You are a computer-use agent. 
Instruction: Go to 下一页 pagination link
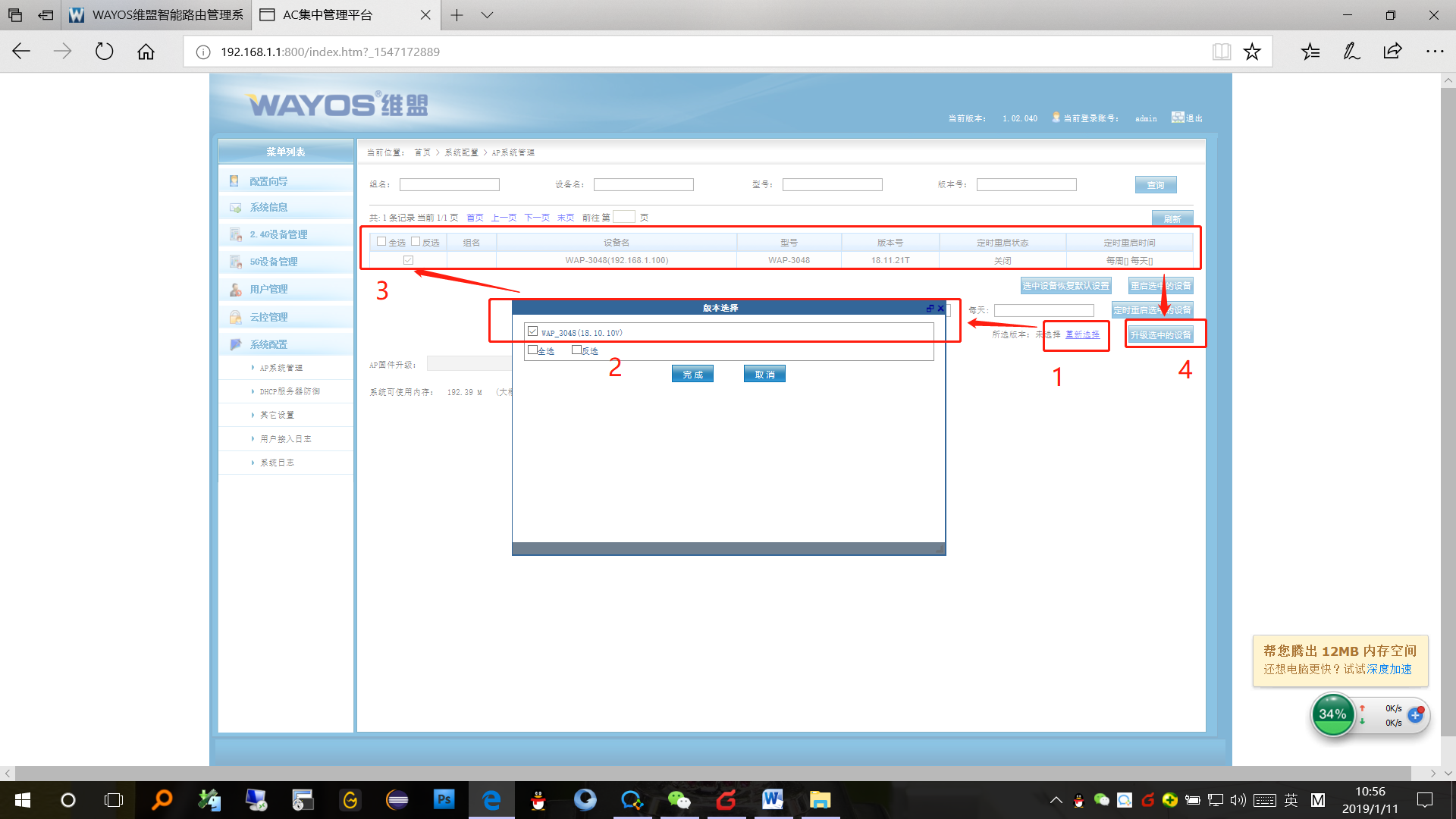537,218
